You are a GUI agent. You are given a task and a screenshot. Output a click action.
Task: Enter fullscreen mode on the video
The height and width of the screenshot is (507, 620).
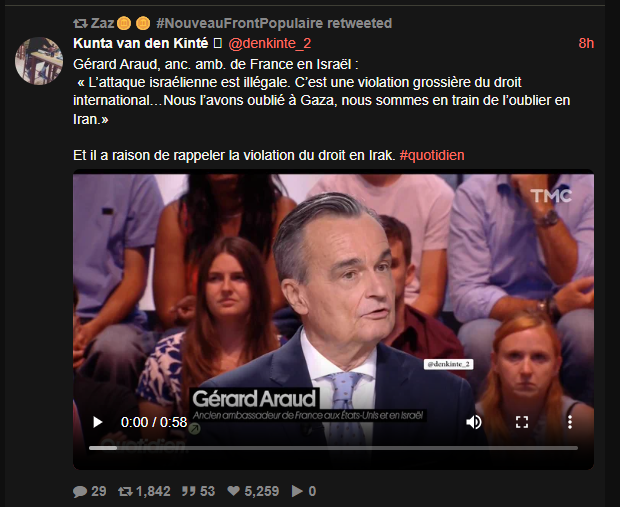(x=522, y=422)
